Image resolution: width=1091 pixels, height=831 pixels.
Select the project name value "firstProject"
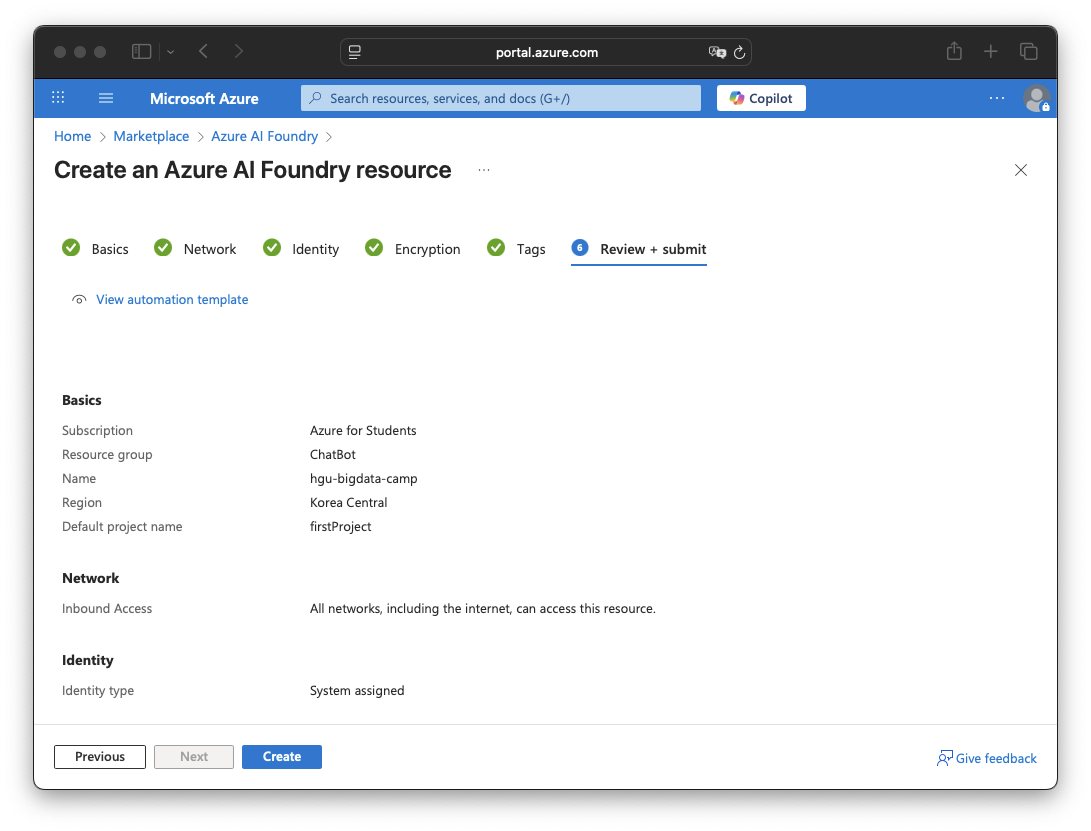[341, 527]
